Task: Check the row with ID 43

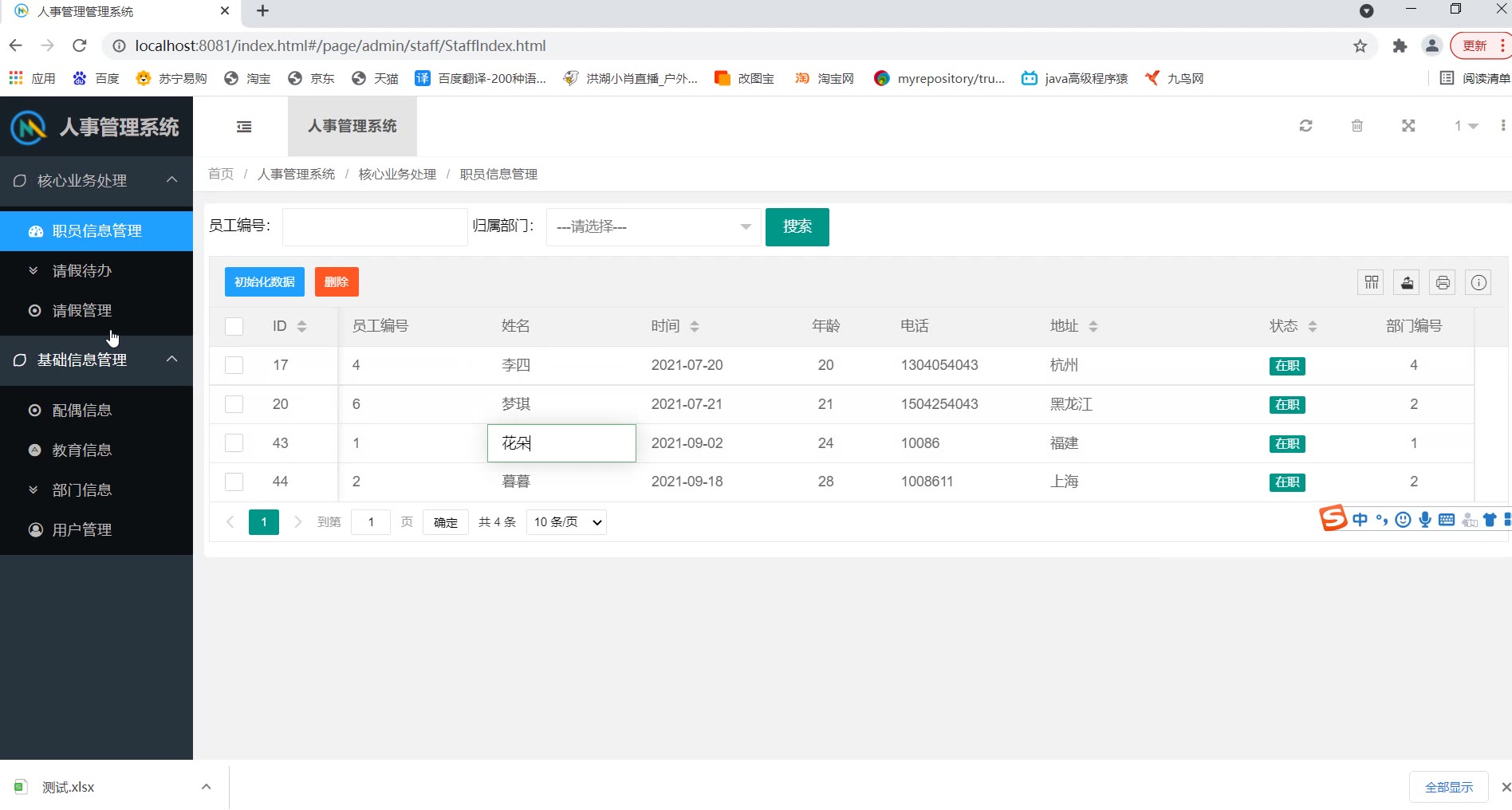Action: click(x=234, y=443)
